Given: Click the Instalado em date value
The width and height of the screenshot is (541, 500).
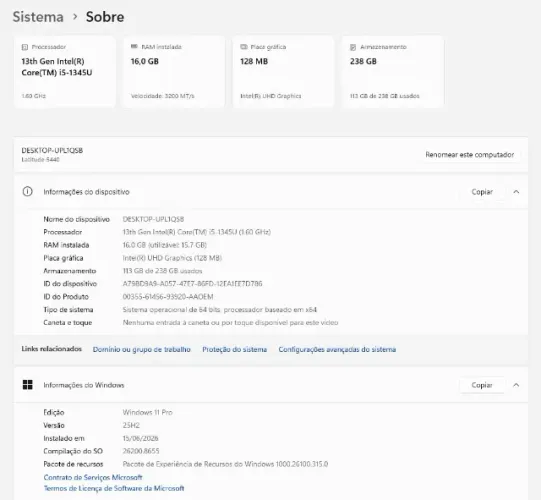Looking at the screenshot, I should tap(140, 438).
